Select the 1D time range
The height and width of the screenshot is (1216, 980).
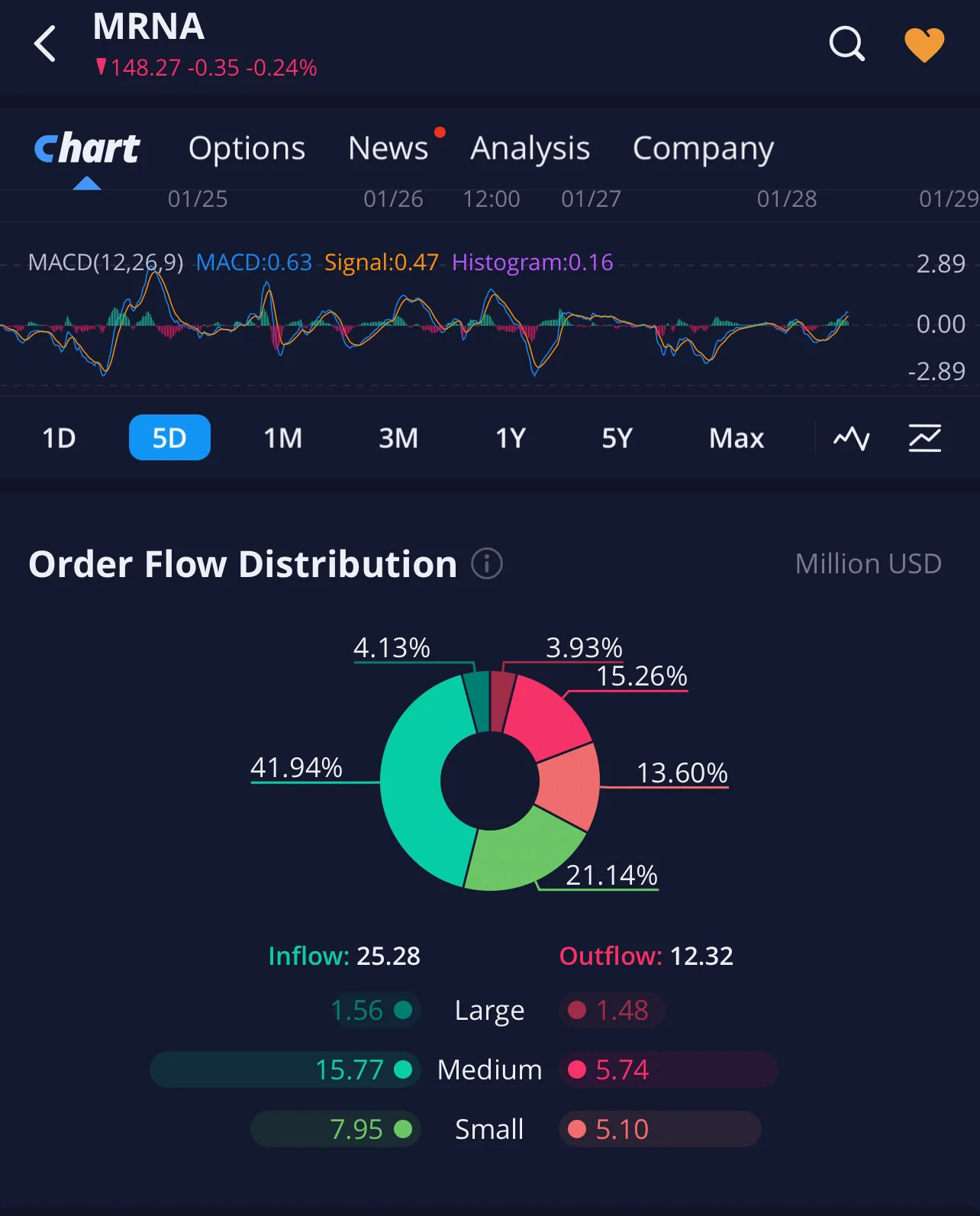59,438
